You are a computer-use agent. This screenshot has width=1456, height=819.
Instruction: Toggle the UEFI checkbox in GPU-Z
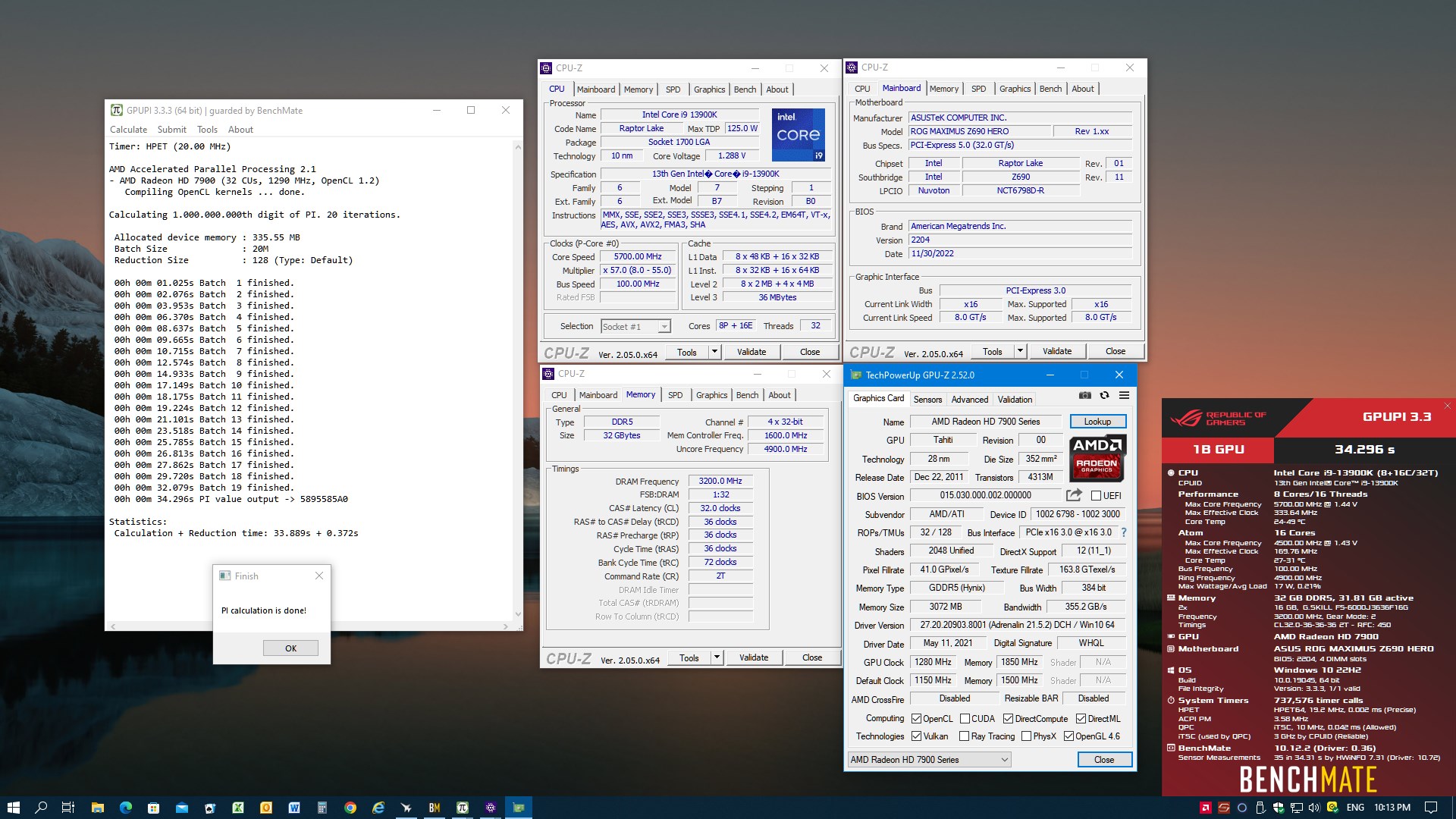1096,496
